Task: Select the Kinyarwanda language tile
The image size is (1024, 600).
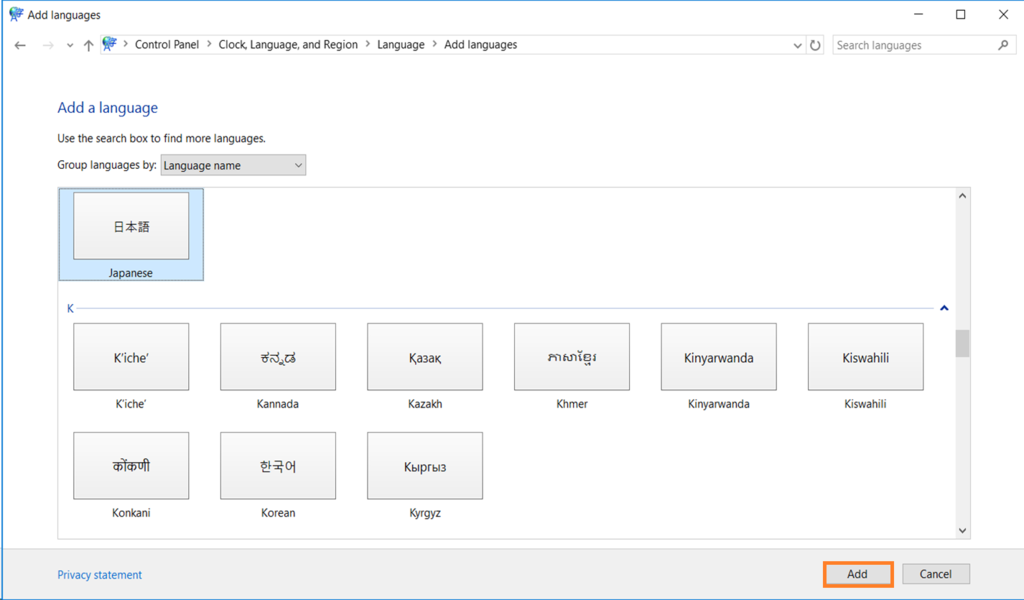Action: click(x=718, y=366)
